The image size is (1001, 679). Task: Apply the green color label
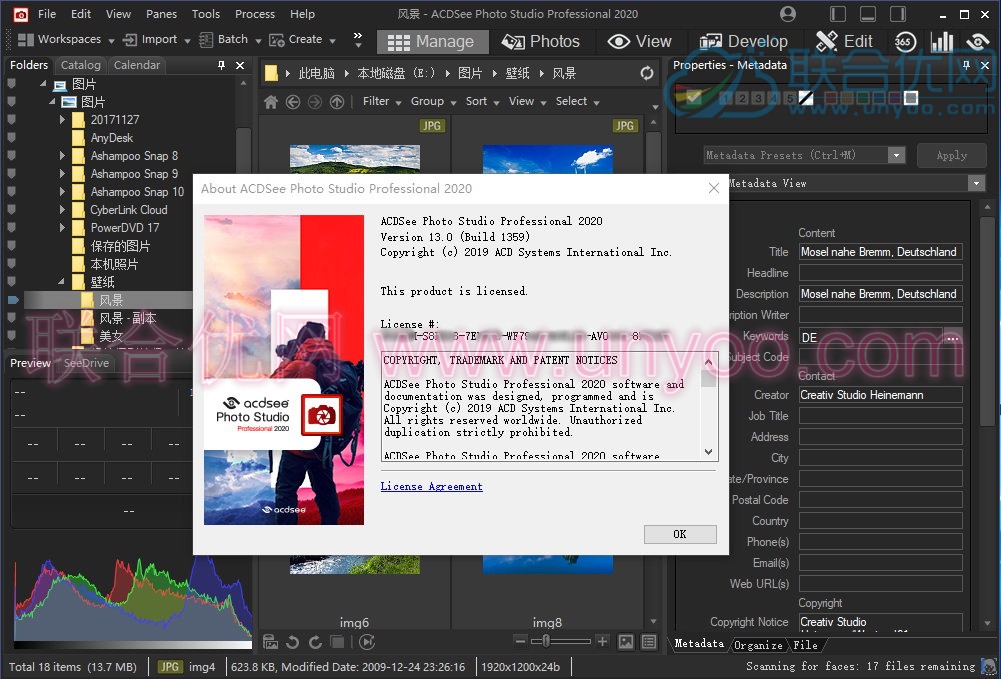(x=862, y=98)
